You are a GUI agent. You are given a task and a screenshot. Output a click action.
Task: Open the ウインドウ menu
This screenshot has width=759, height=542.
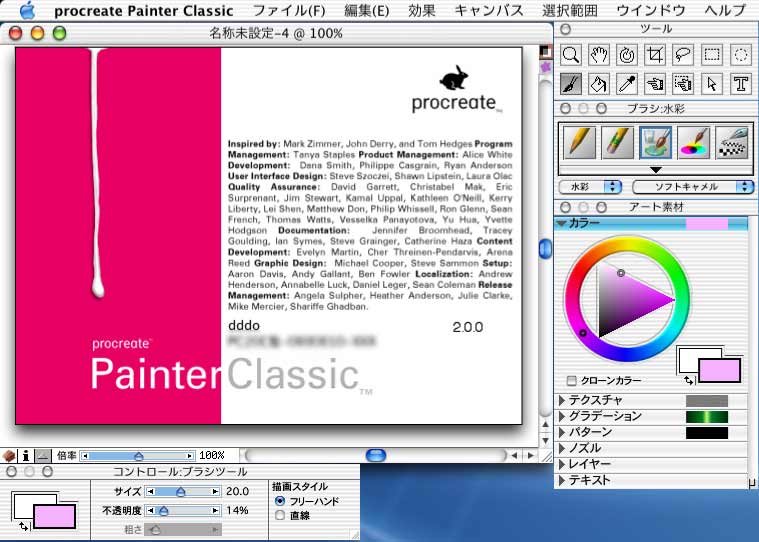[x=651, y=11]
